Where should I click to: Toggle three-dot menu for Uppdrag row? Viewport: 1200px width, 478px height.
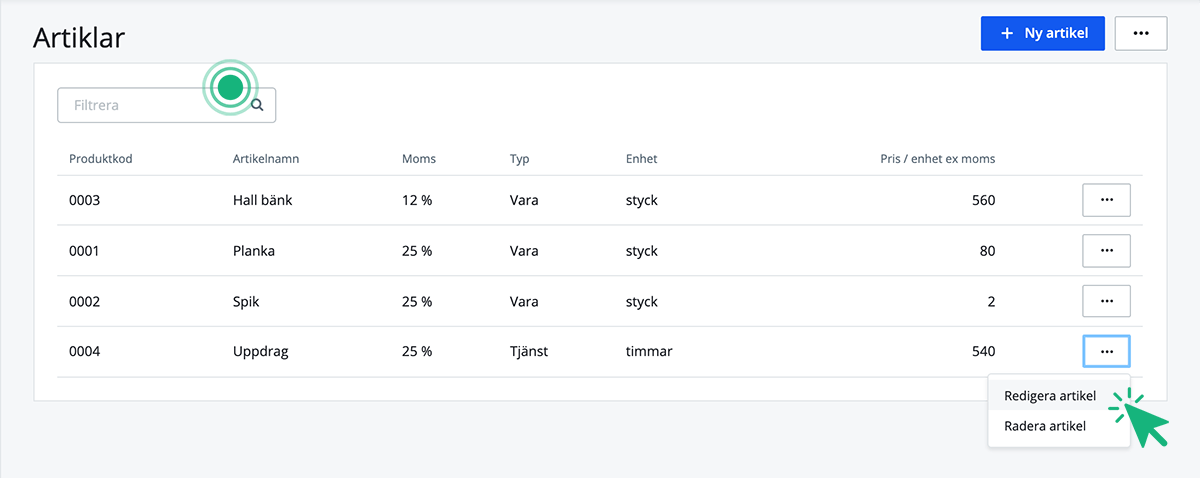coord(1106,351)
